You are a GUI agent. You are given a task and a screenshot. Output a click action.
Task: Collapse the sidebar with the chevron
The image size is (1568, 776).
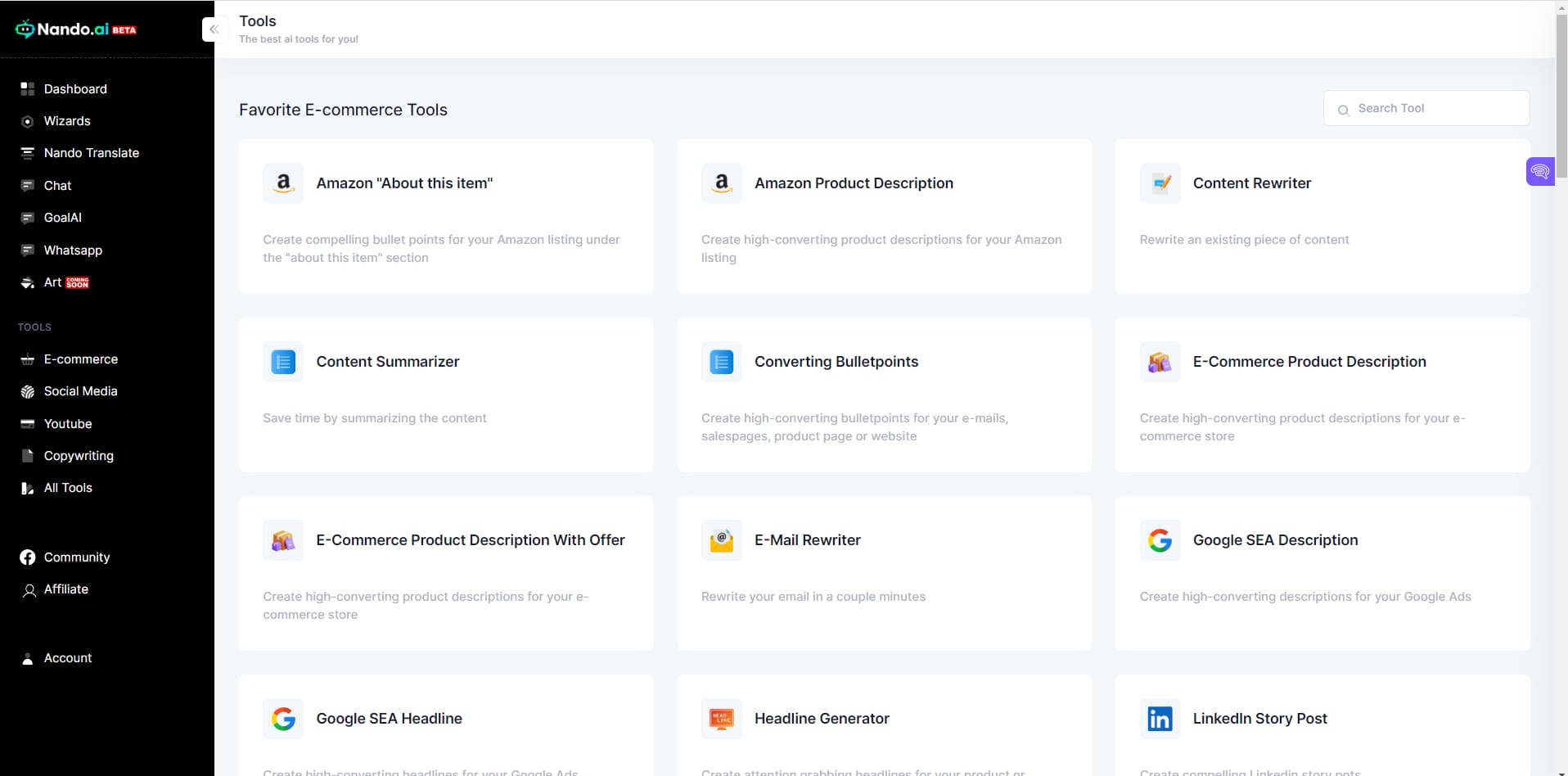click(214, 29)
